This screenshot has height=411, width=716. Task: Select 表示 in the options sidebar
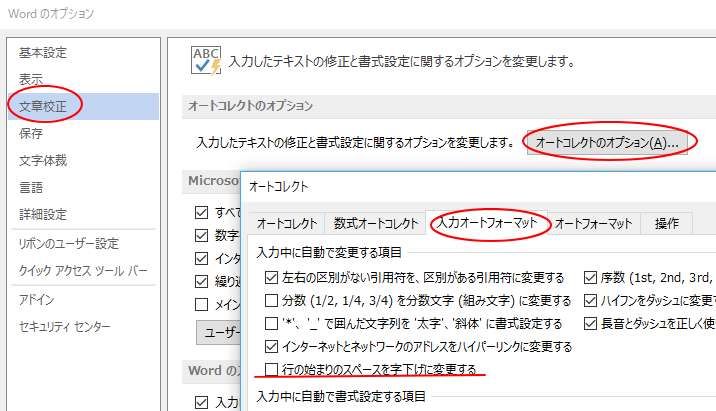(31, 79)
